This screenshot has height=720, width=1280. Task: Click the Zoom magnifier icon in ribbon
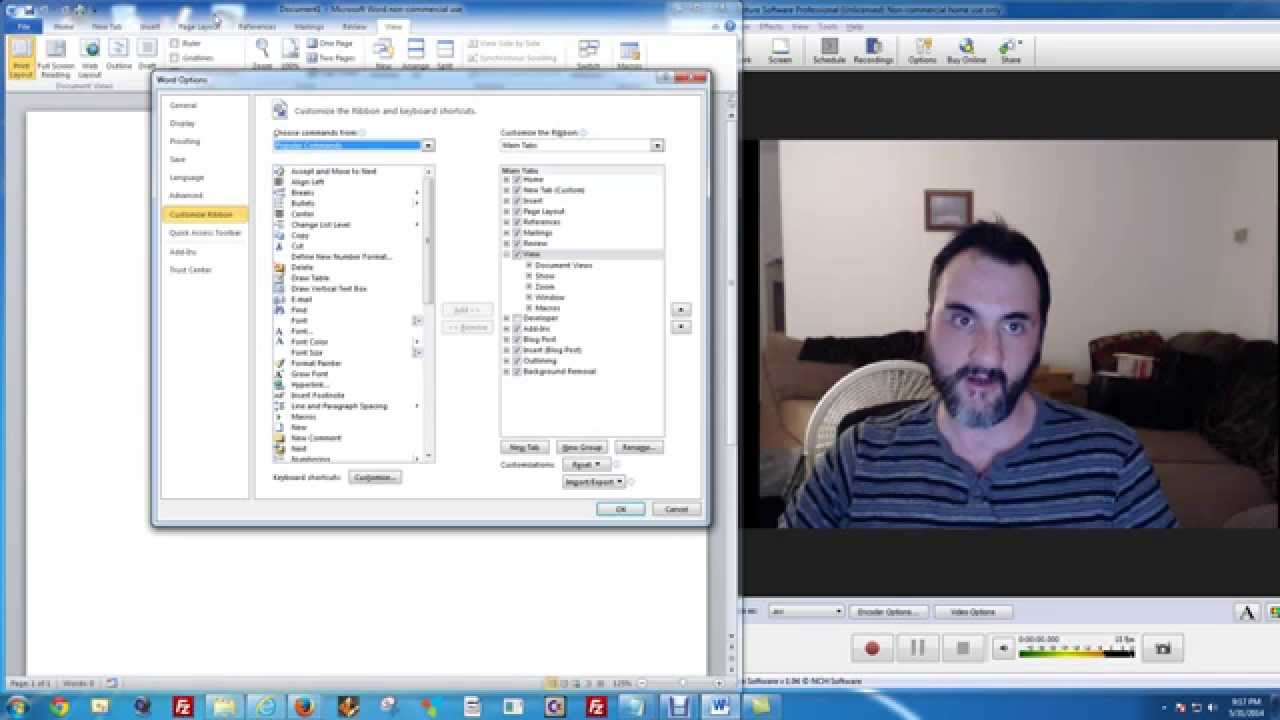[x=262, y=52]
